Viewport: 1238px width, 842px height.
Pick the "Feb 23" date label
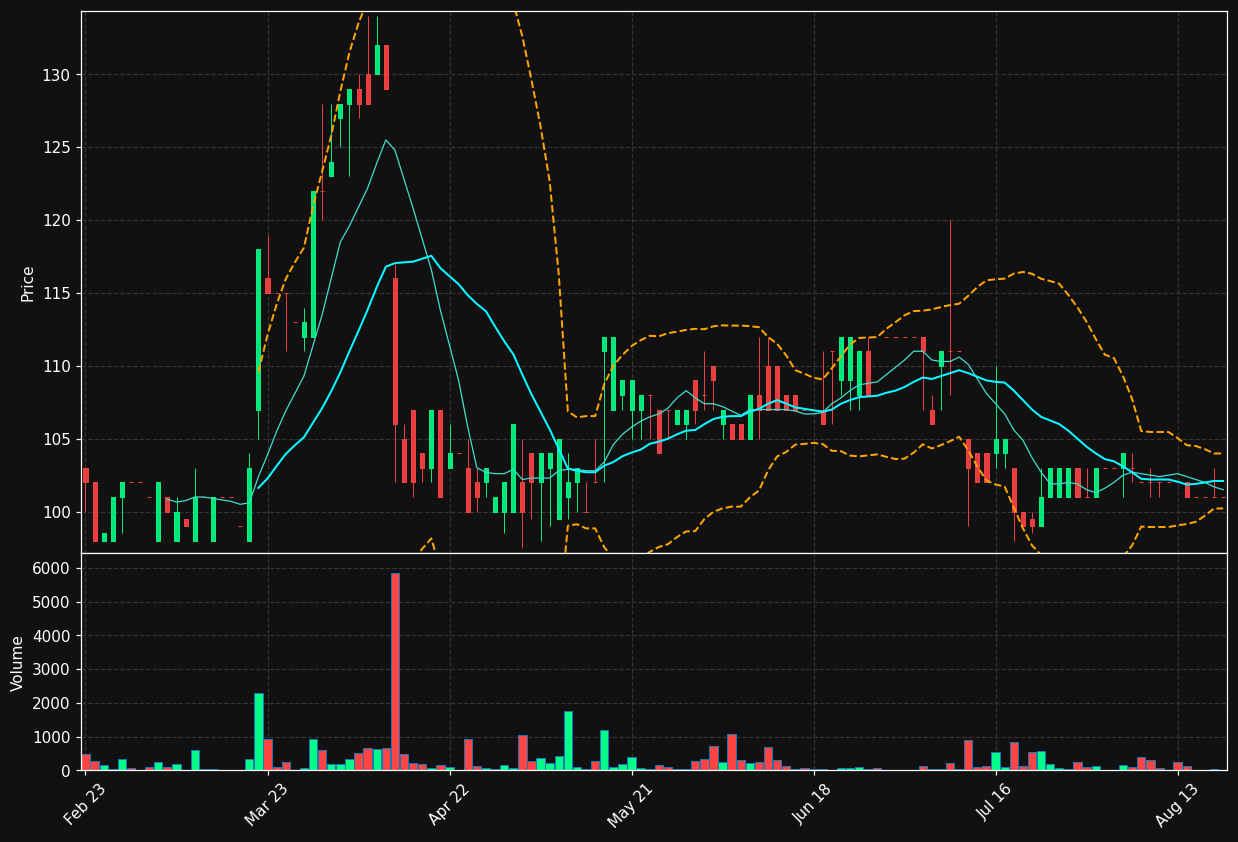pyautogui.click(x=84, y=804)
